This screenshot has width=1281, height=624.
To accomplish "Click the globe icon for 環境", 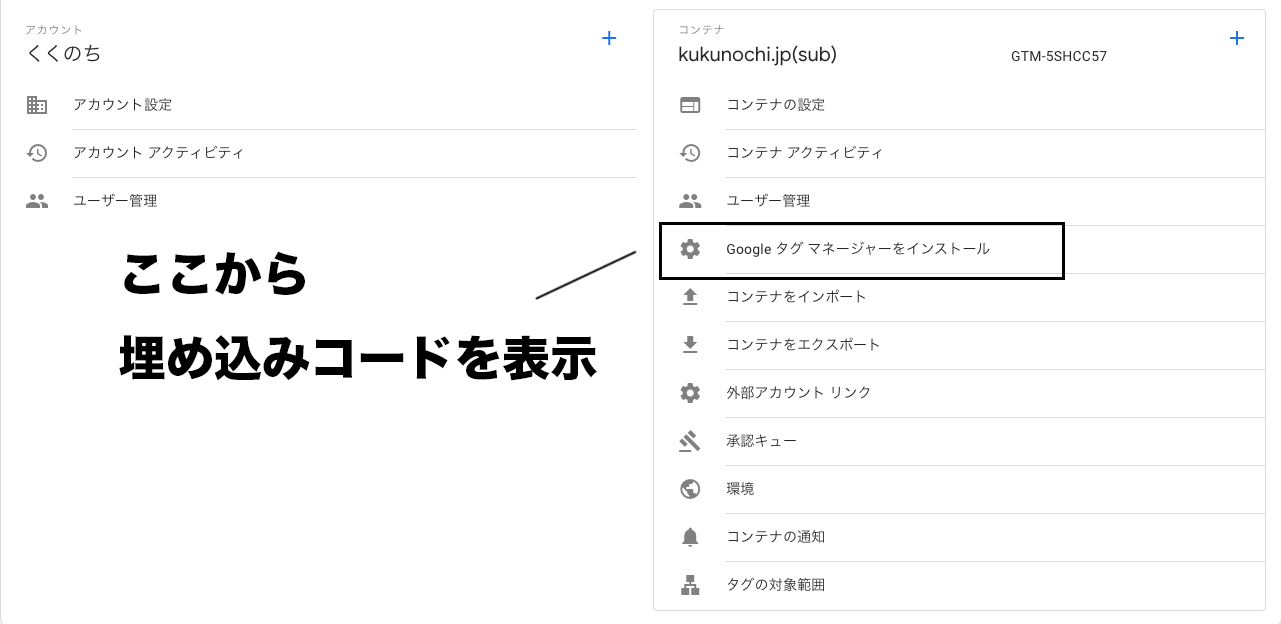I will [x=690, y=489].
